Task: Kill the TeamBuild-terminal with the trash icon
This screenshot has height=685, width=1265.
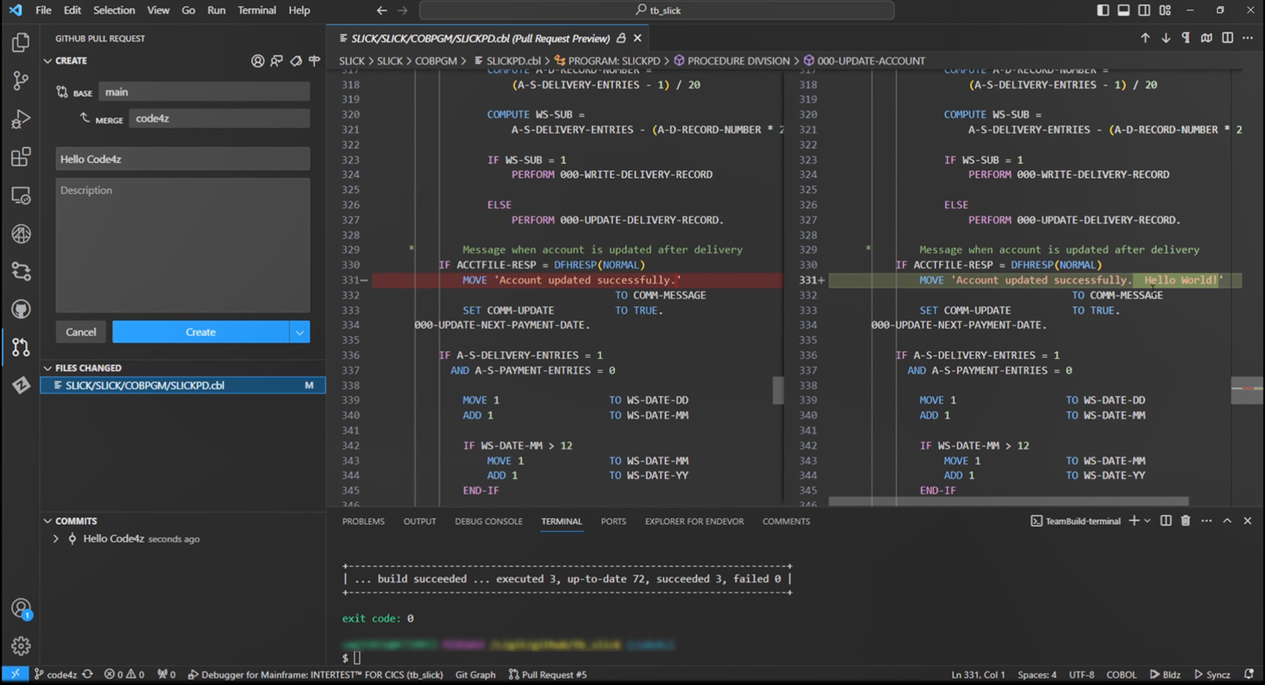Action: [x=1186, y=520]
